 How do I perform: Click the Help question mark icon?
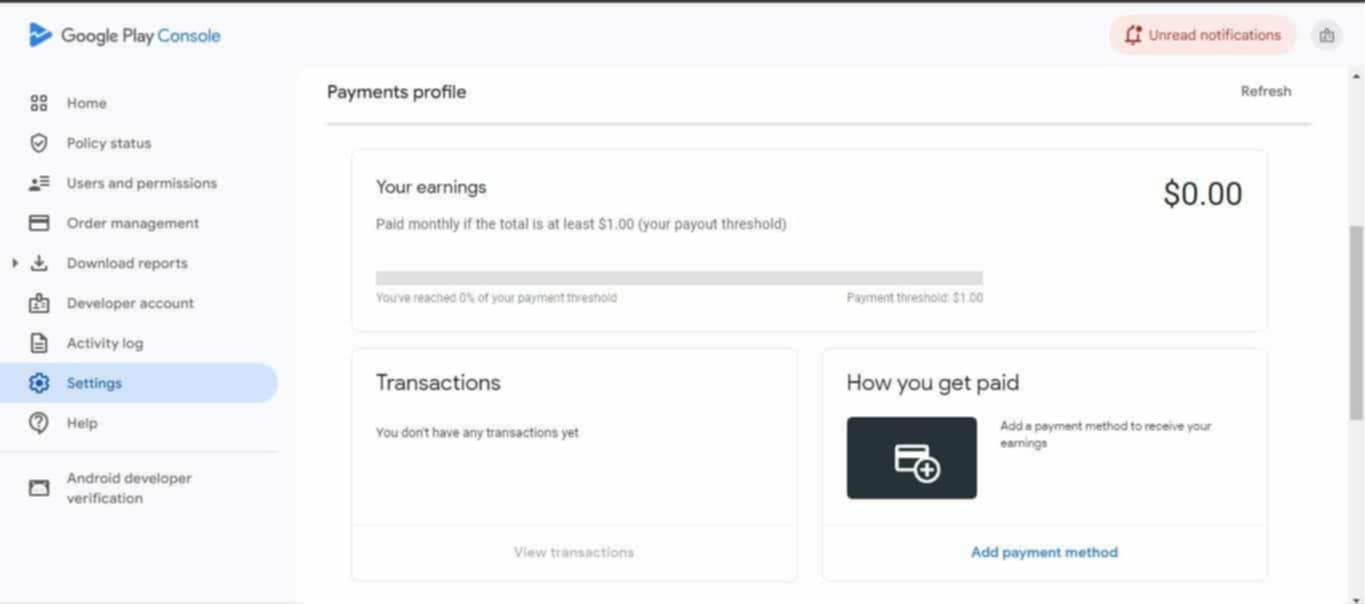click(39, 423)
